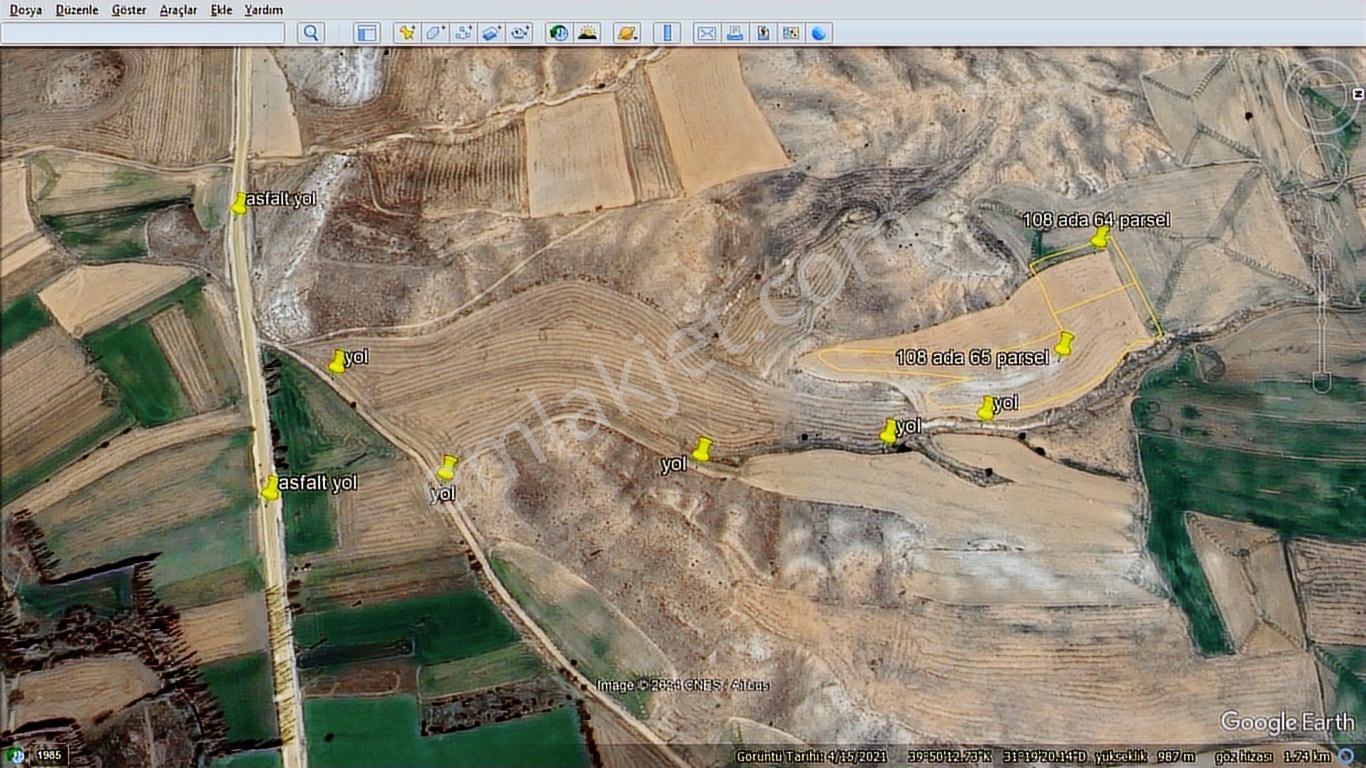This screenshot has height=768, width=1366.
Task: Select the add path tool
Action: pos(463,33)
